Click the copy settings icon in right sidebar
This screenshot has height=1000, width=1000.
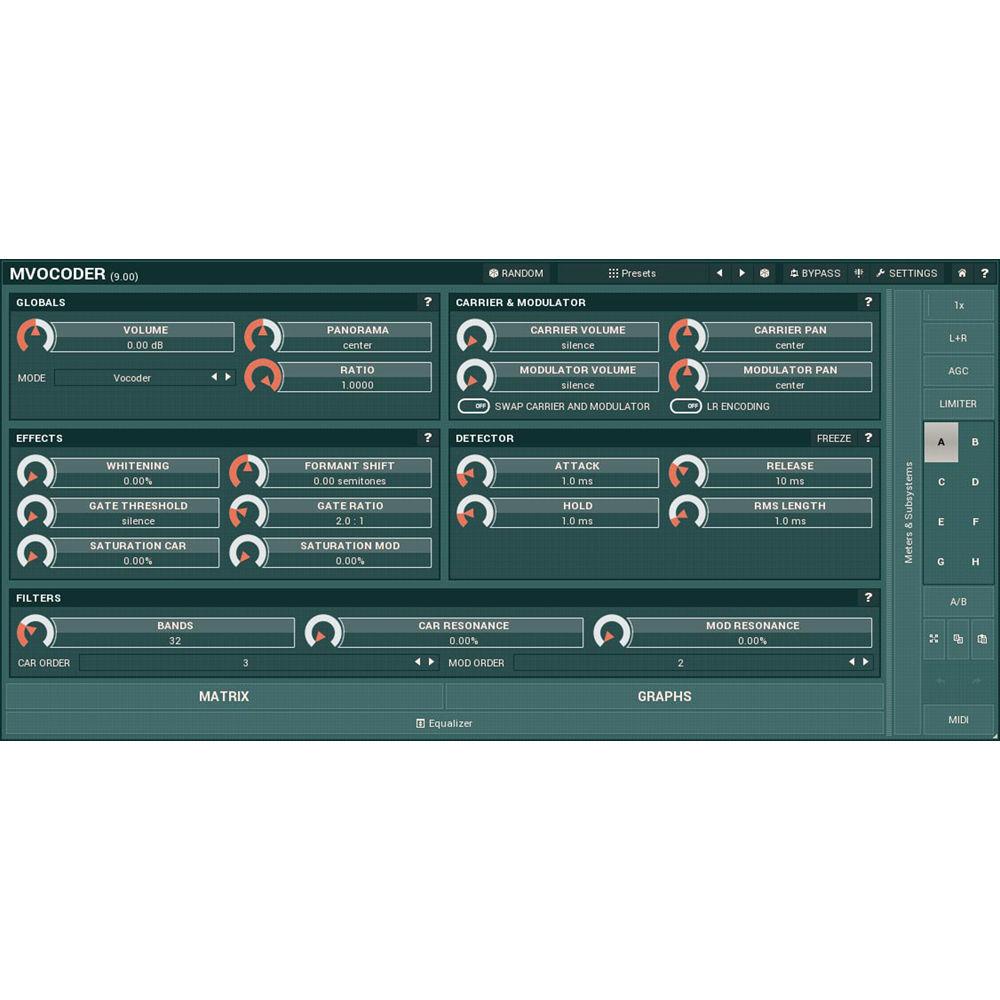[958, 638]
